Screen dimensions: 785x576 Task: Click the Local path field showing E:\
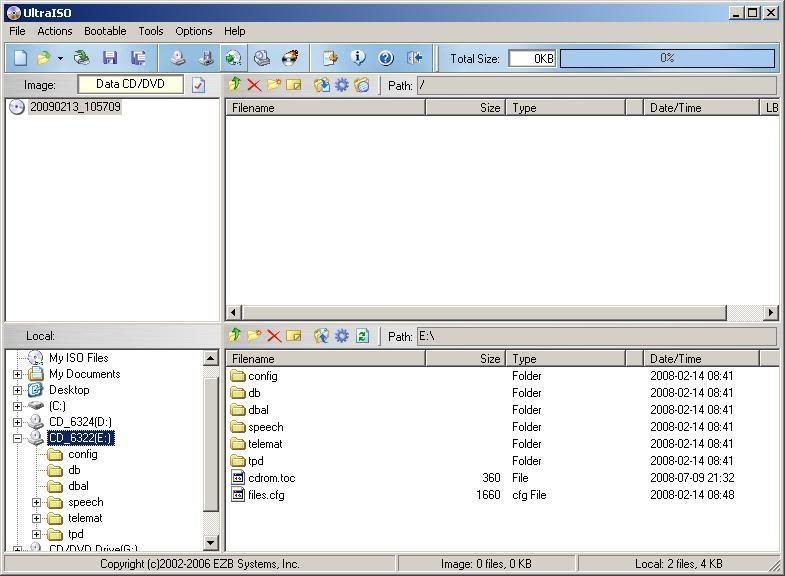(x=597, y=336)
